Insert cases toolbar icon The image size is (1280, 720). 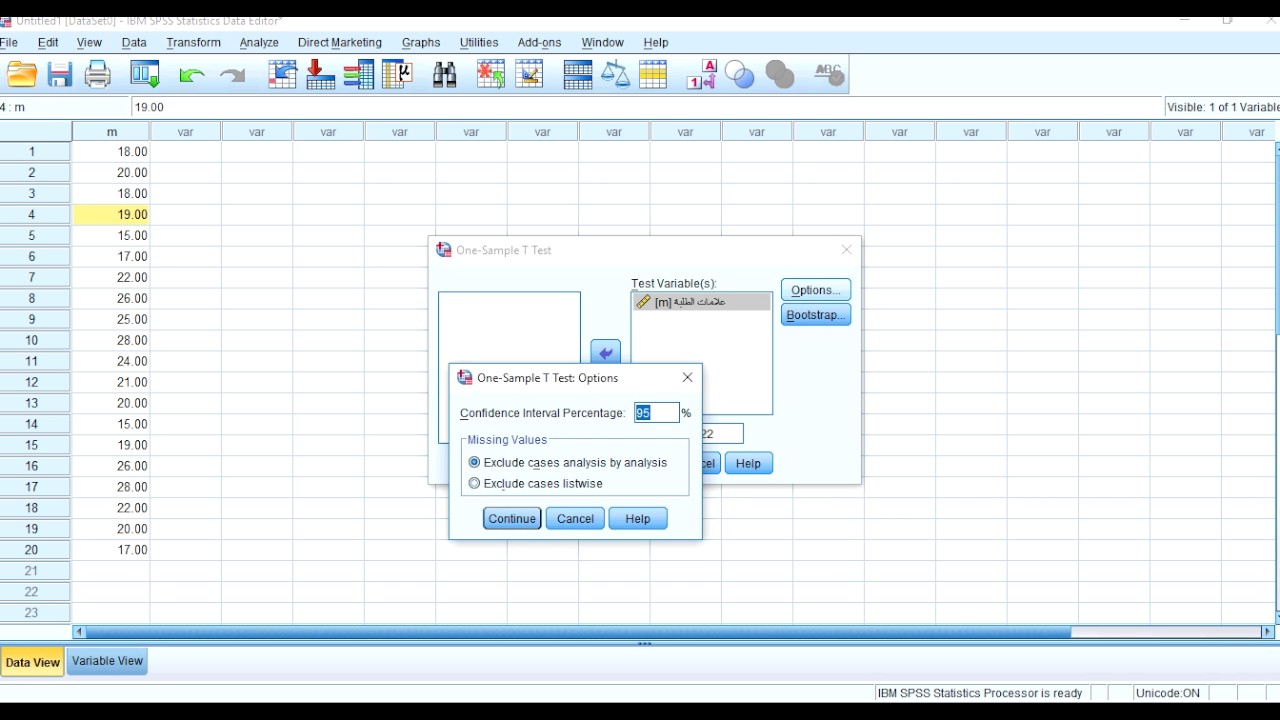point(491,75)
